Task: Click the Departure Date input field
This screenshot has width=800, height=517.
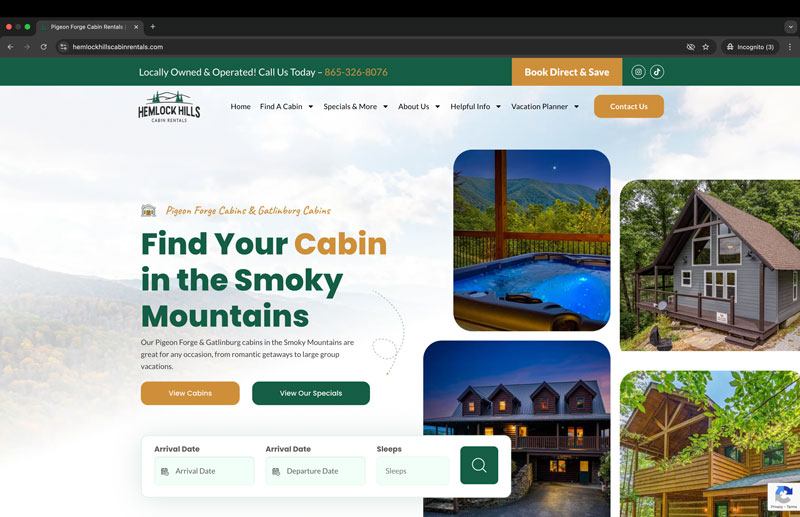Action: pos(315,471)
